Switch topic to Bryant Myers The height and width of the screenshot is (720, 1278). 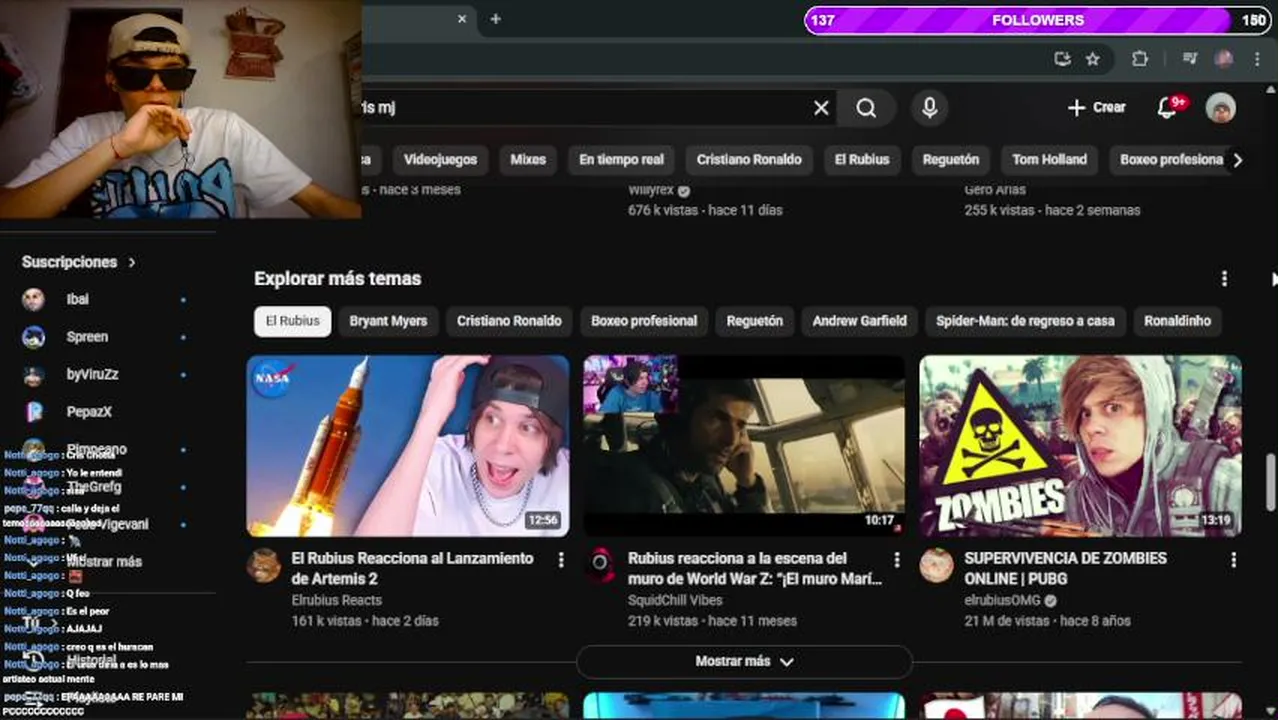(x=388, y=321)
